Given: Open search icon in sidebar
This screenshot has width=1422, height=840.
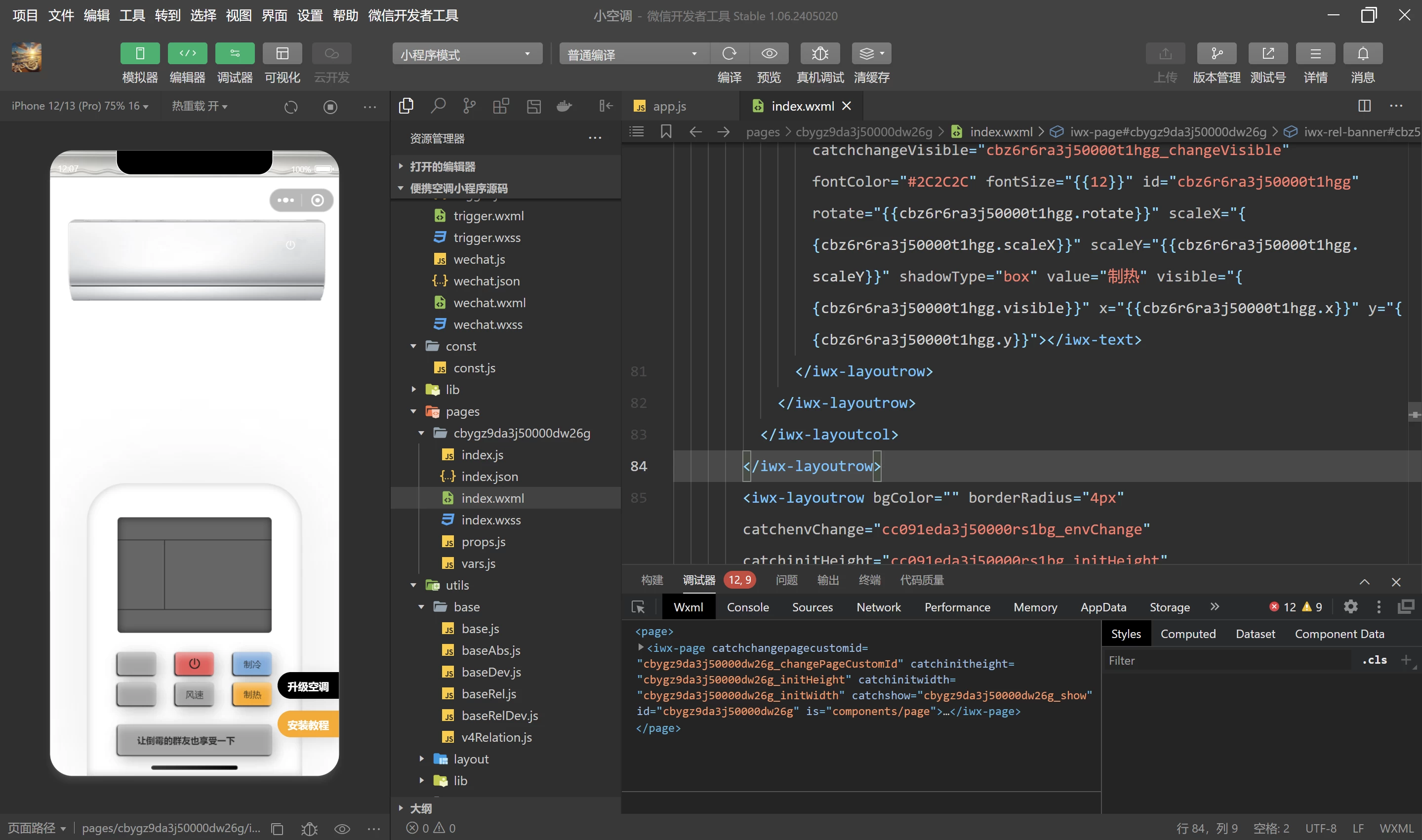Looking at the screenshot, I should click(x=438, y=106).
